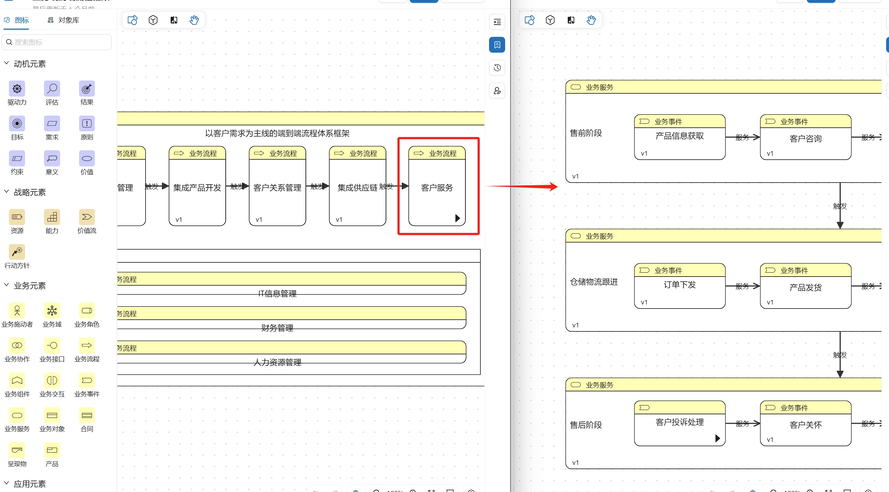Select the 业务角色 element icon
889x492 pixels.
(x=87, y=311)
